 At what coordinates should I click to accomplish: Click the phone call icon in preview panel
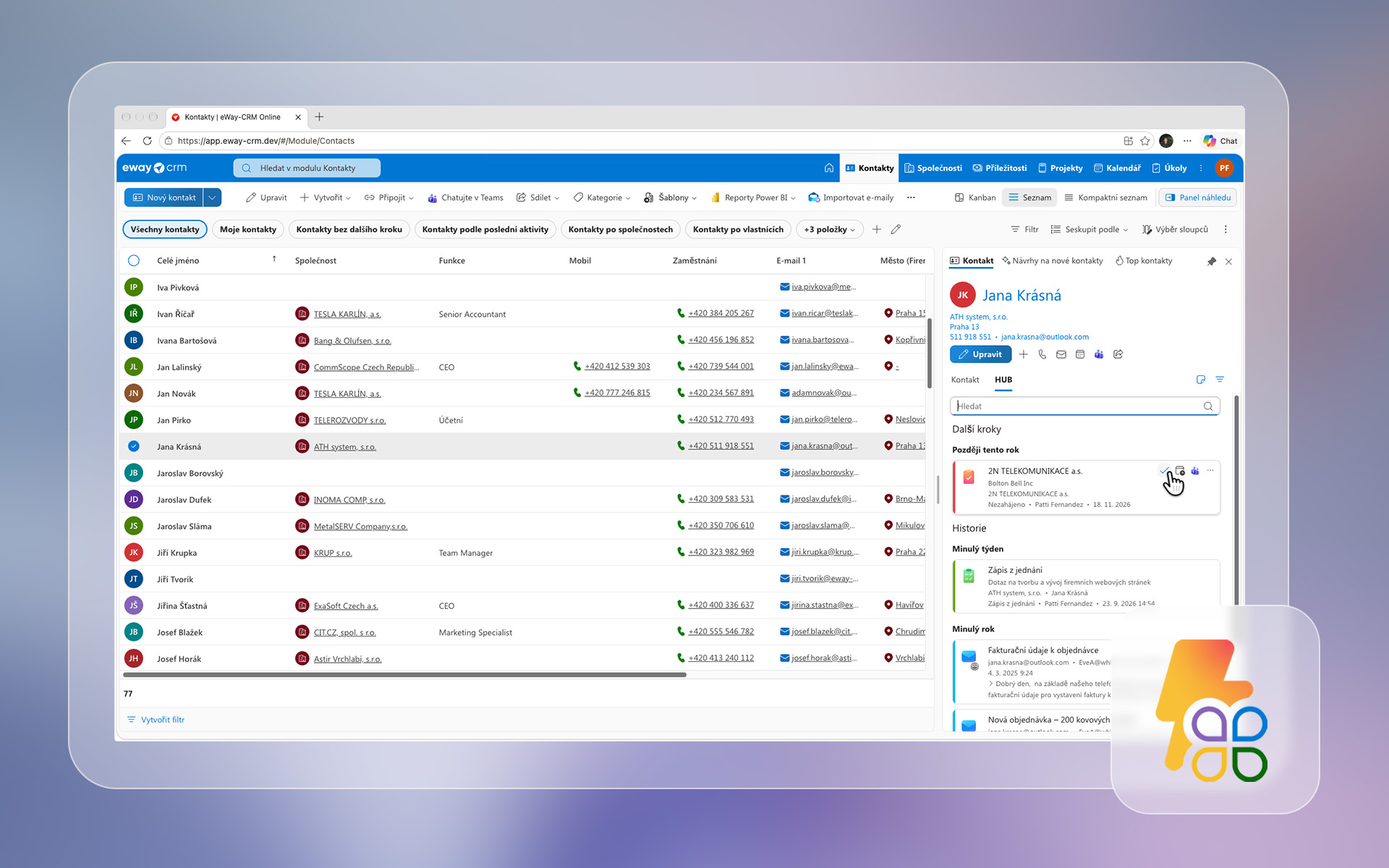(x=1042, y=354)
